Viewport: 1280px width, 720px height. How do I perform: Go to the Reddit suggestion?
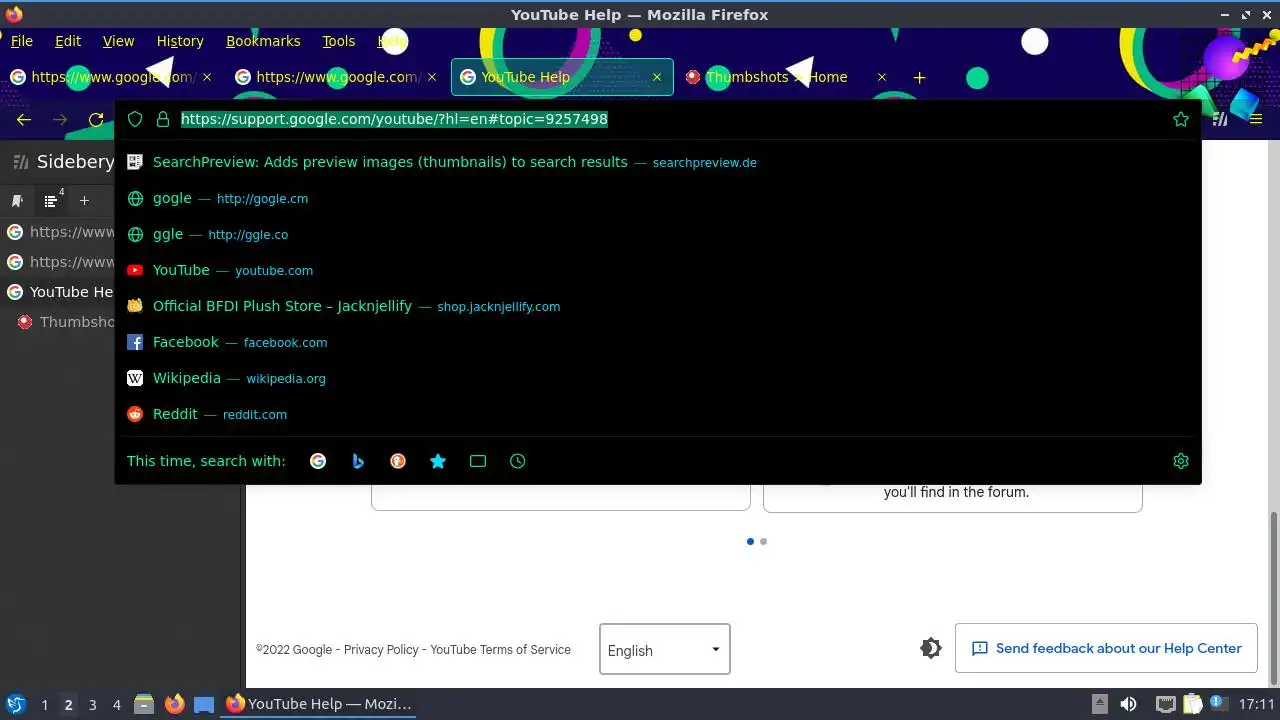click(658, 414)
